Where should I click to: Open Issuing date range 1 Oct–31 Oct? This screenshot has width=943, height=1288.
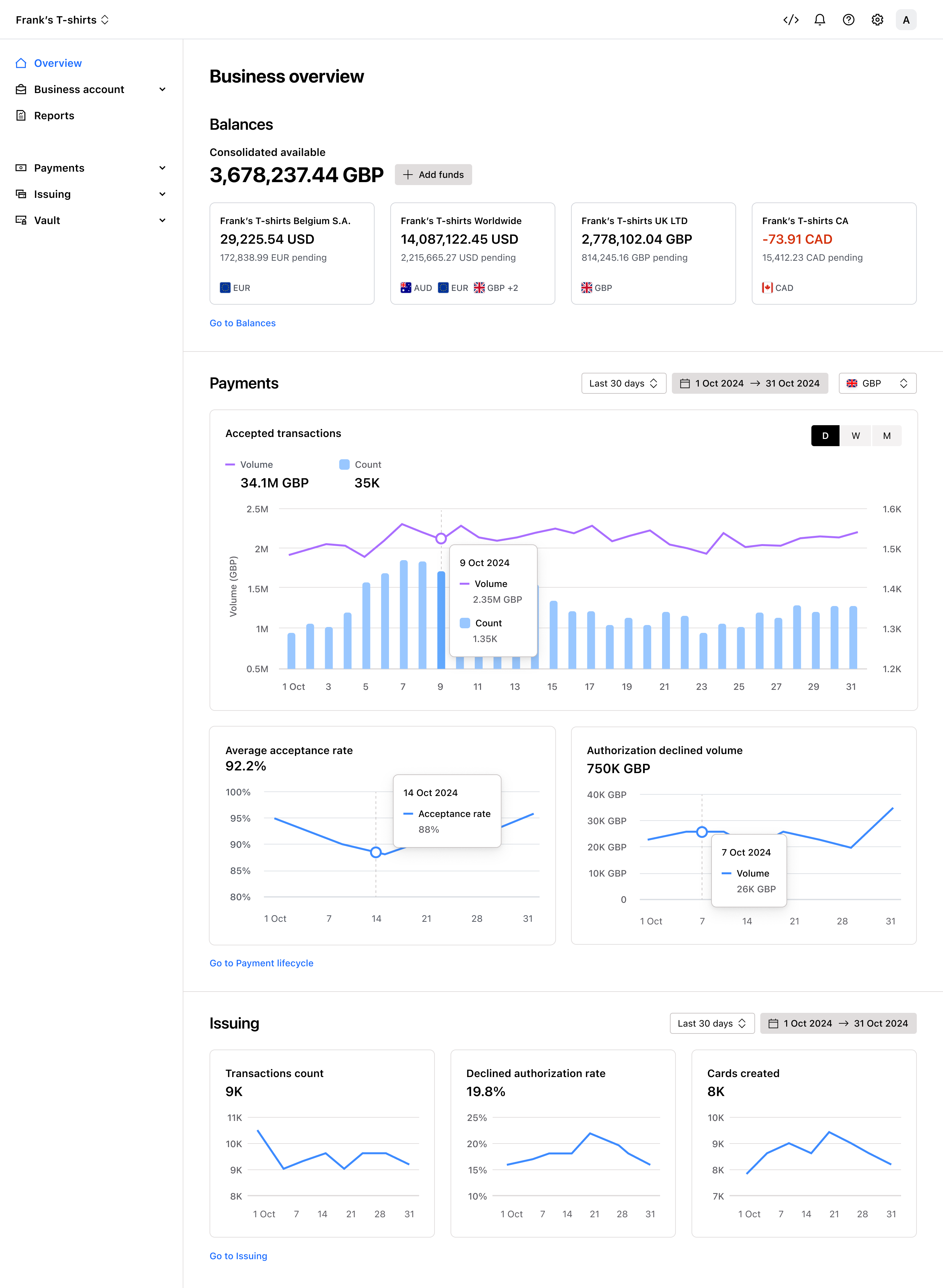[838, 1024]
